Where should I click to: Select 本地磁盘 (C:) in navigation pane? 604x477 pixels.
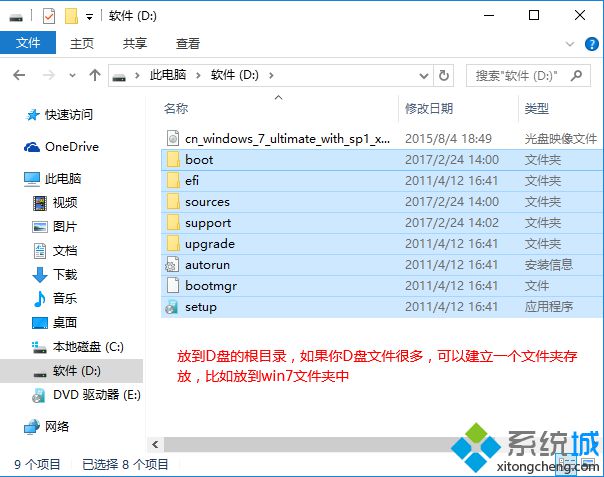(88, 347)
